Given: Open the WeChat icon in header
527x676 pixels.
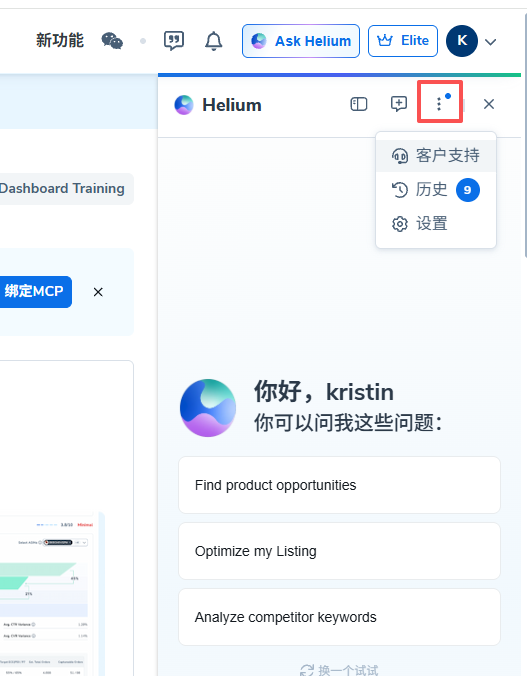Looking at the screenshot, I should coord(112,41).
